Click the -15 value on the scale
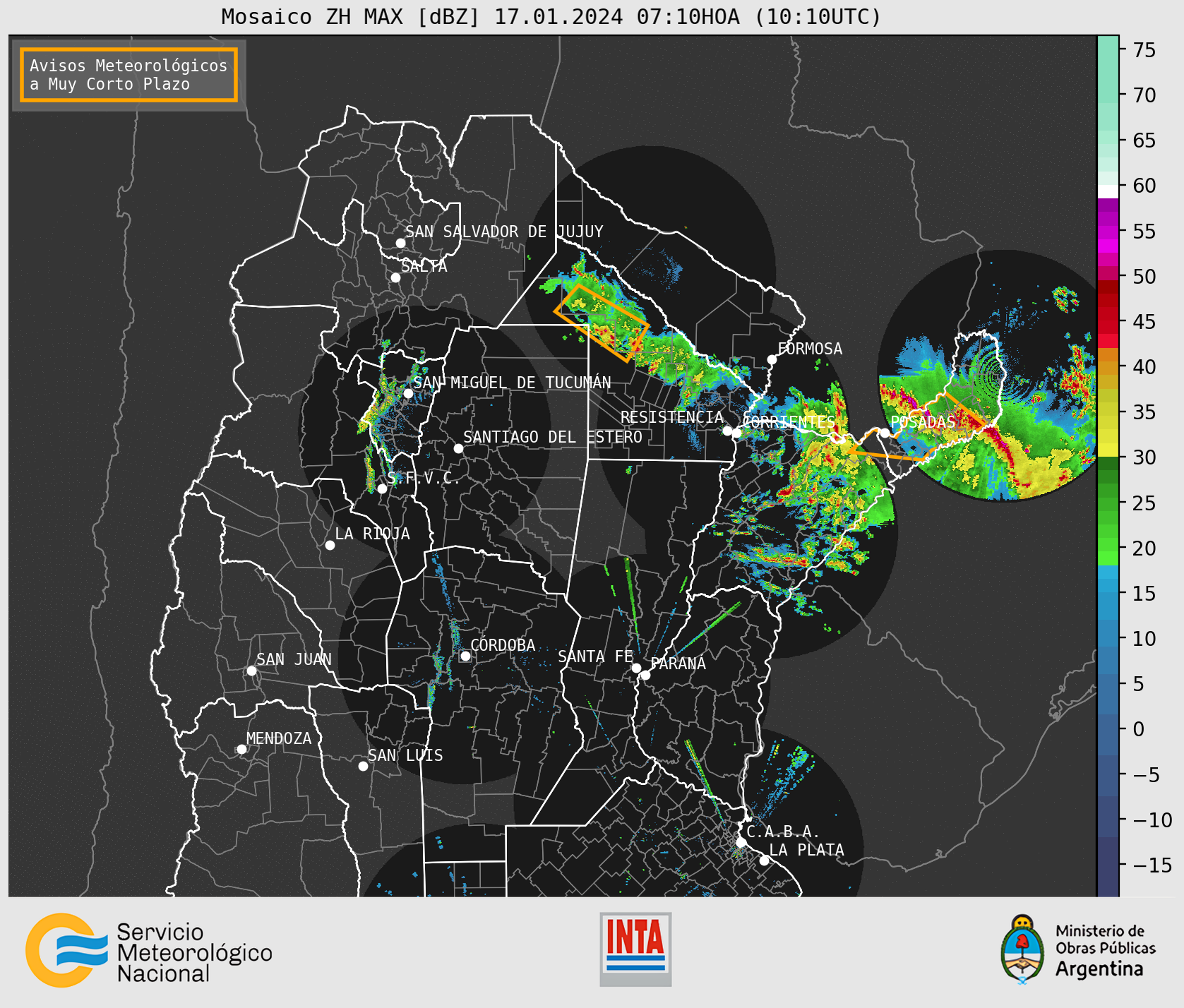Image resolution: width=1184 pixels, height=1008 pixels. pyautogui.click(x=1152, y=865)
